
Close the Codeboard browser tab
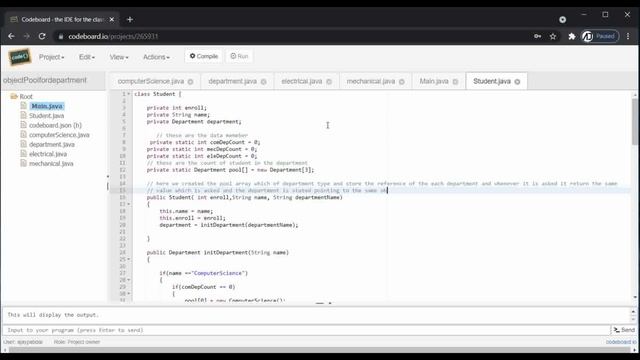111,19
